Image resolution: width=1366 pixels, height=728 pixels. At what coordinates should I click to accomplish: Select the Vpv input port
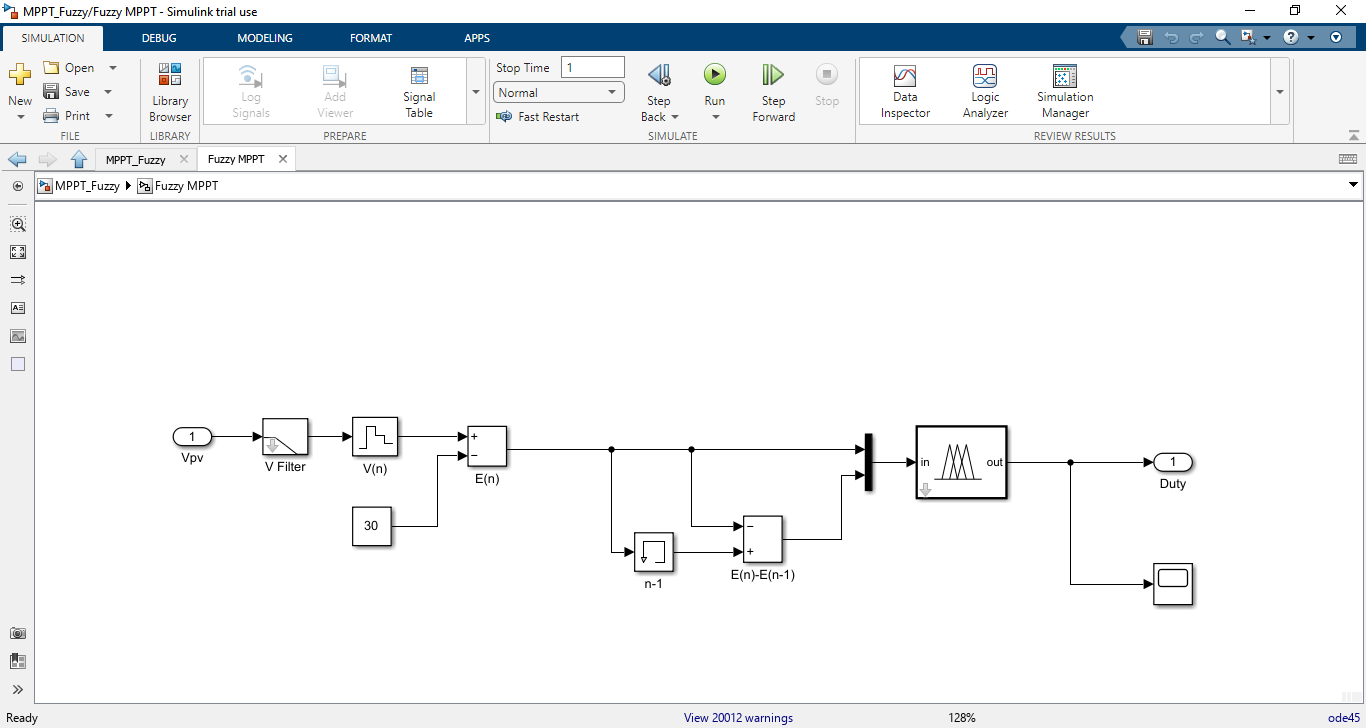[192, 436]
